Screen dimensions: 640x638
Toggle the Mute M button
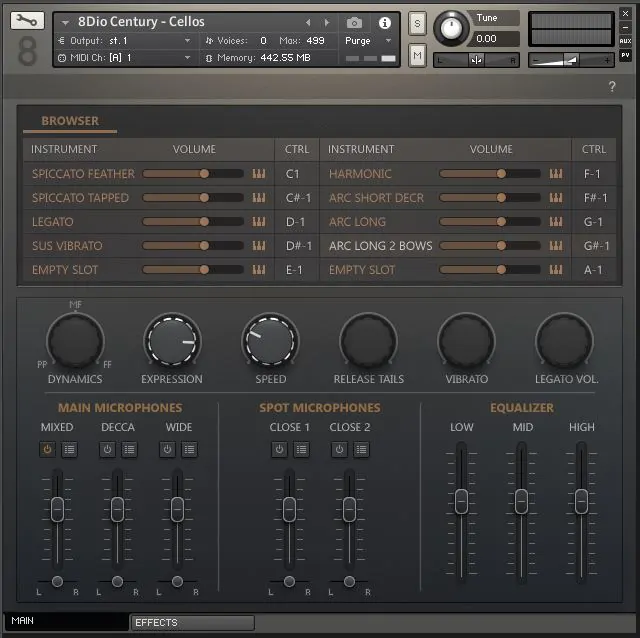pos(417,55)
